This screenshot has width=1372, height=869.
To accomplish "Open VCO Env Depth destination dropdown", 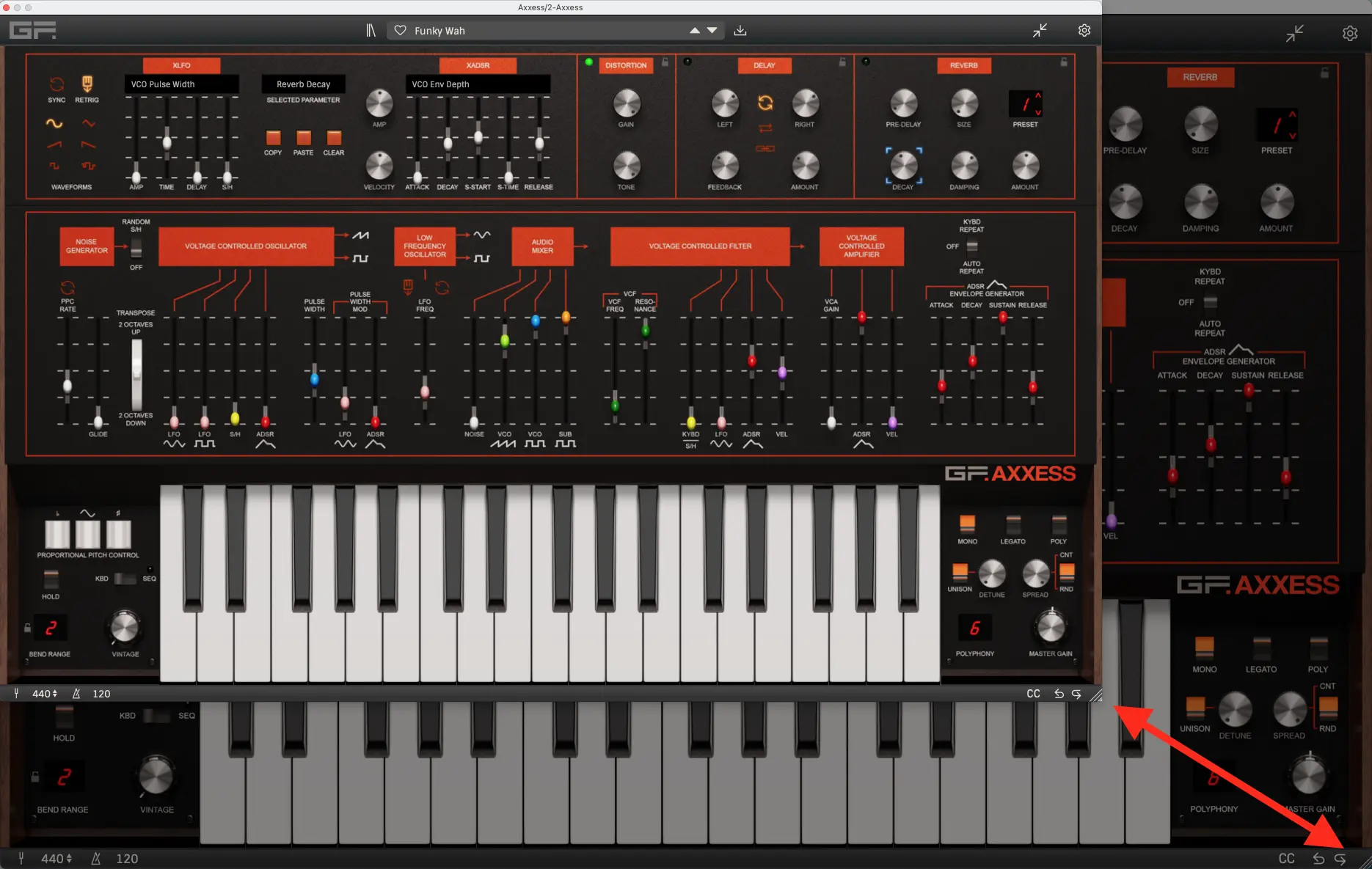I will [477, 84].
